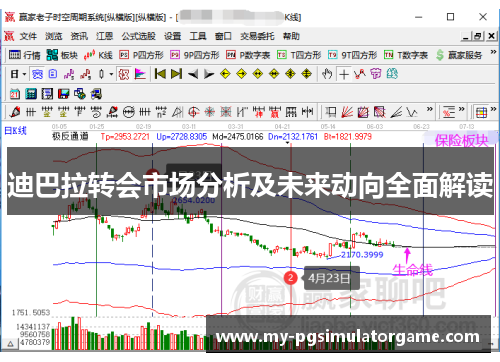Open the 浏览 menu

[x=54, y=36]
